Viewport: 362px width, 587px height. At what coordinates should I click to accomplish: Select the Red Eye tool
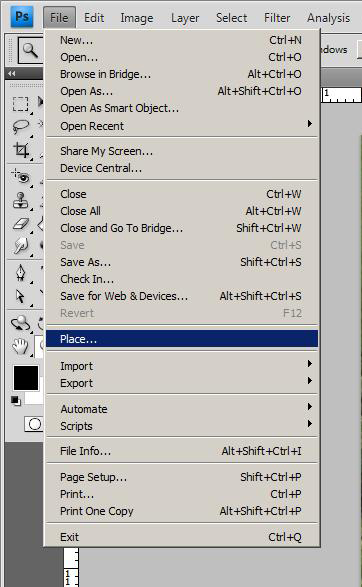tap(21, 176)
